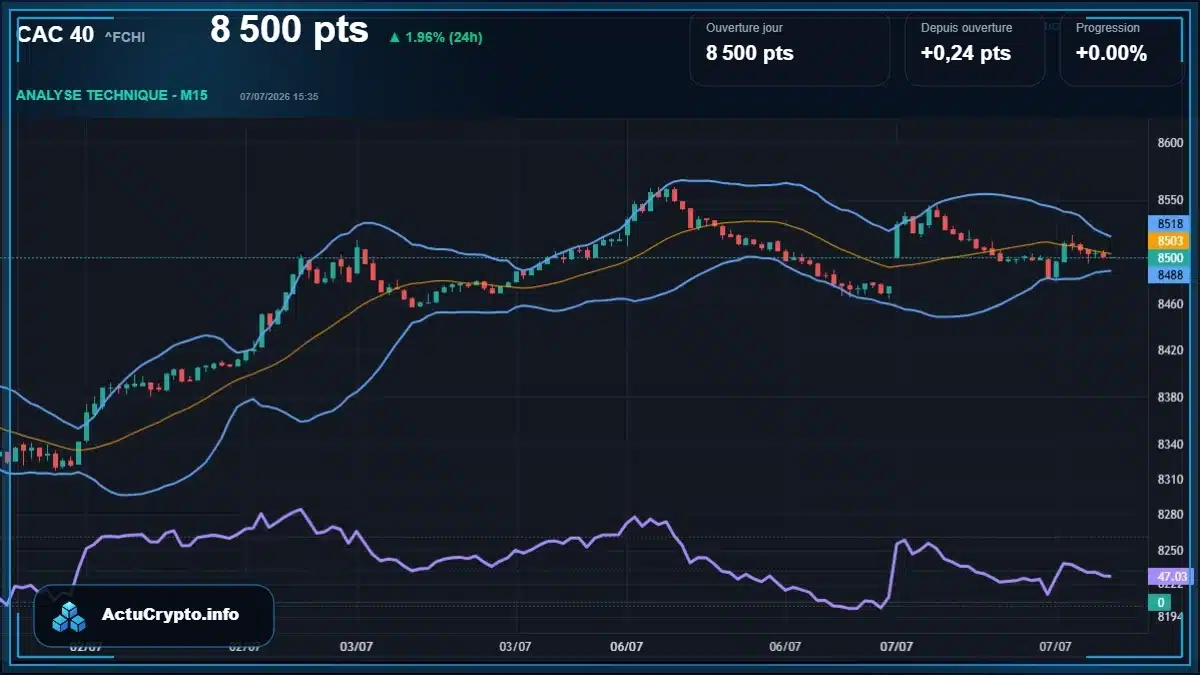Click the 8460 price axis label
Viewport: 1200px width, 675px height.
pos(1170,303)
